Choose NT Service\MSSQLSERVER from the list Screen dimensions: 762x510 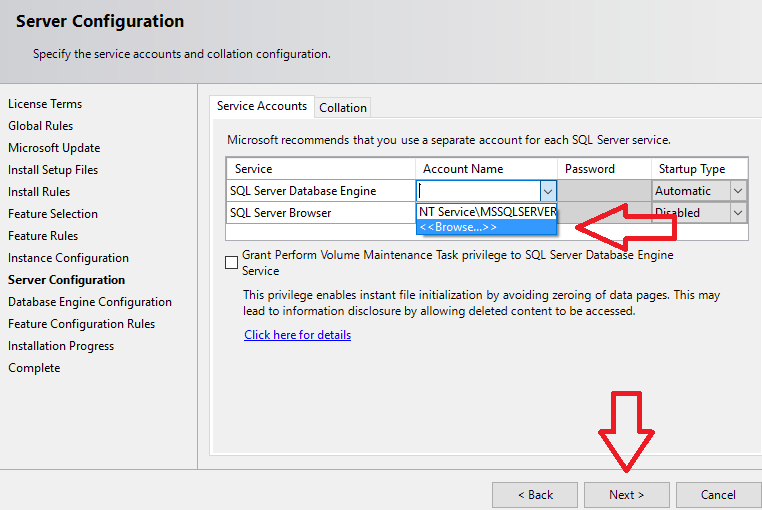(486, 212)
